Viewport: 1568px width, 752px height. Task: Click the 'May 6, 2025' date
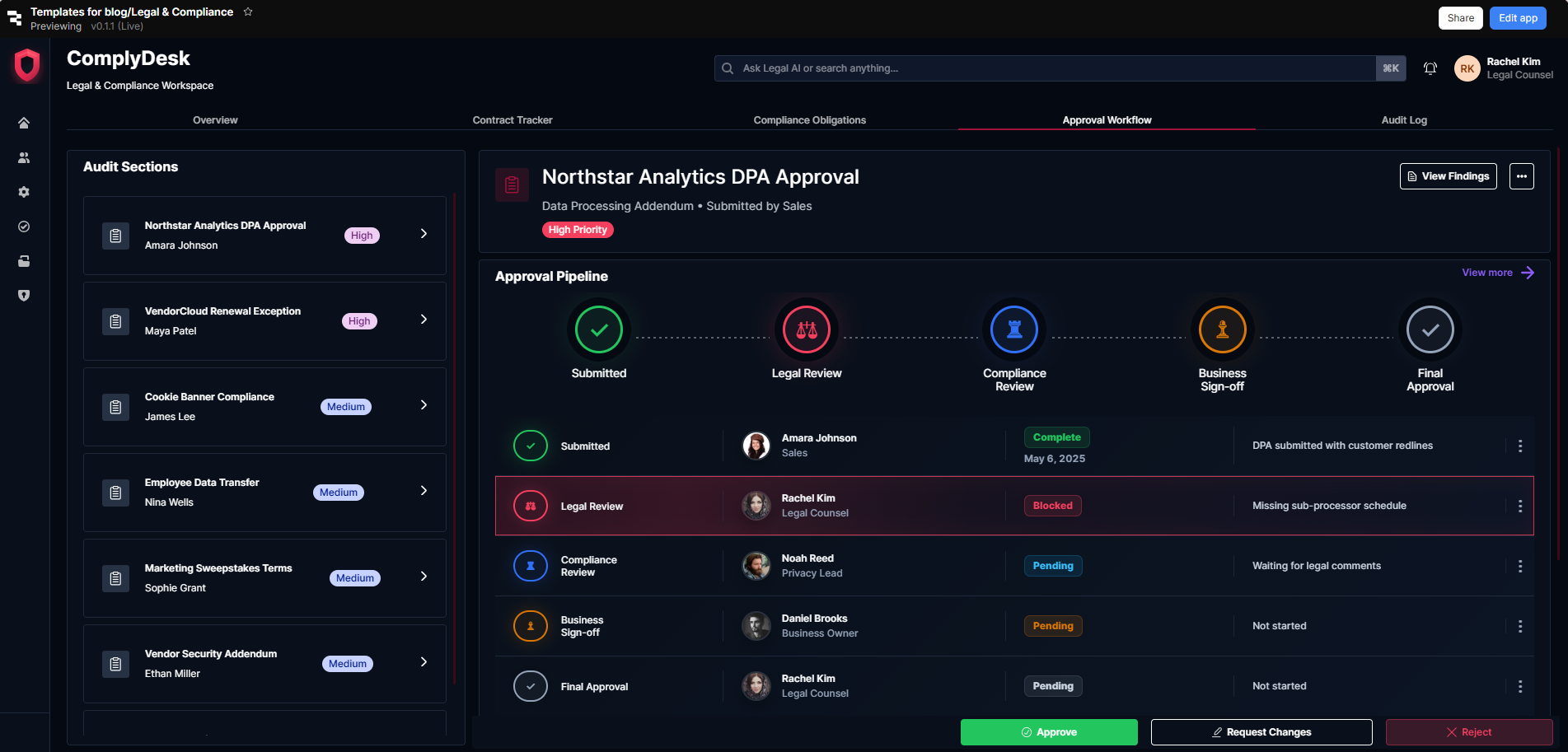(x=1055, y=459)
